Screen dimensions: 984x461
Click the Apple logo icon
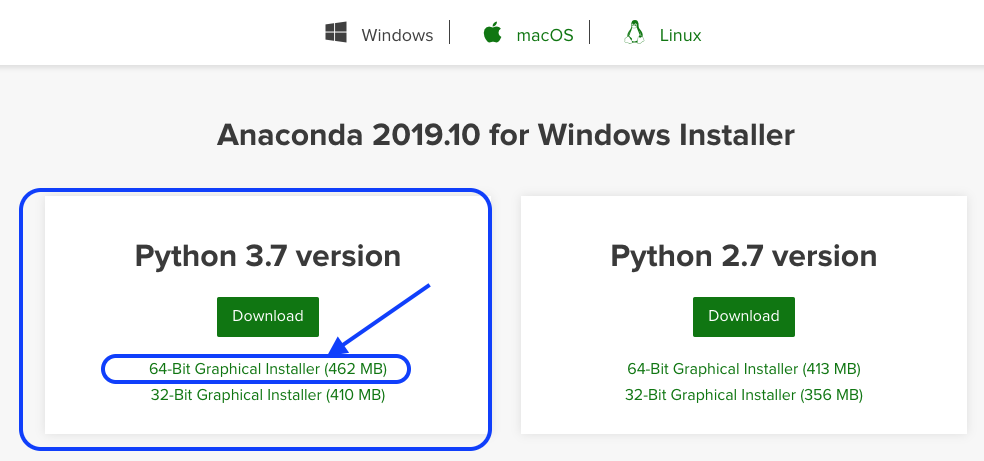(x=492, y=33)
